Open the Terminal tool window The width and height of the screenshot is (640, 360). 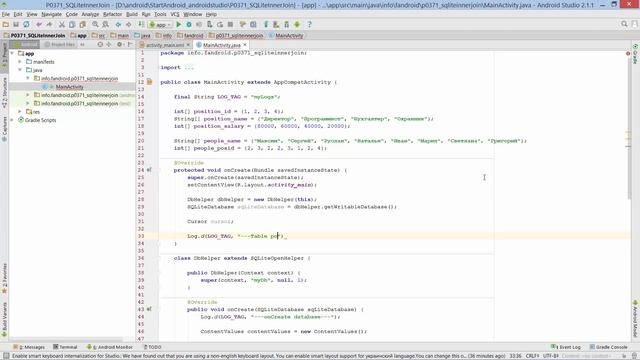(x=65, y=347)
